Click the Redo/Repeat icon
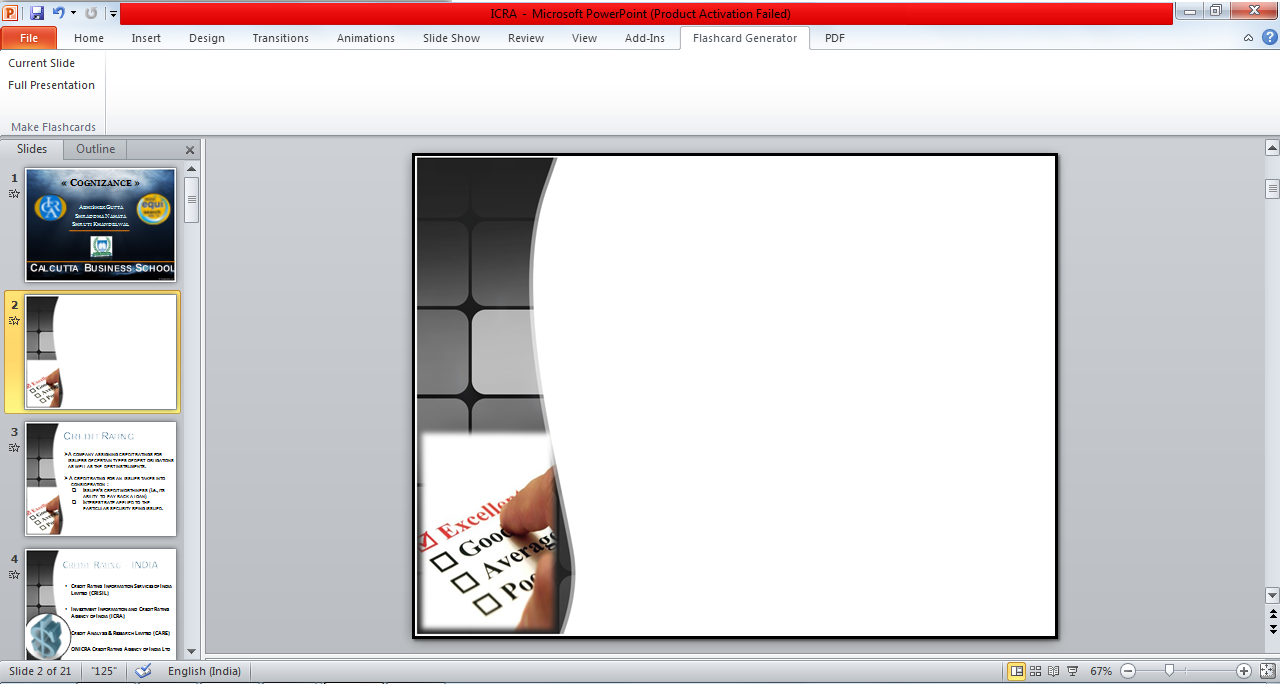This screenshot has width=1280, height=684. pyautogui.click(x=91, y=13)
